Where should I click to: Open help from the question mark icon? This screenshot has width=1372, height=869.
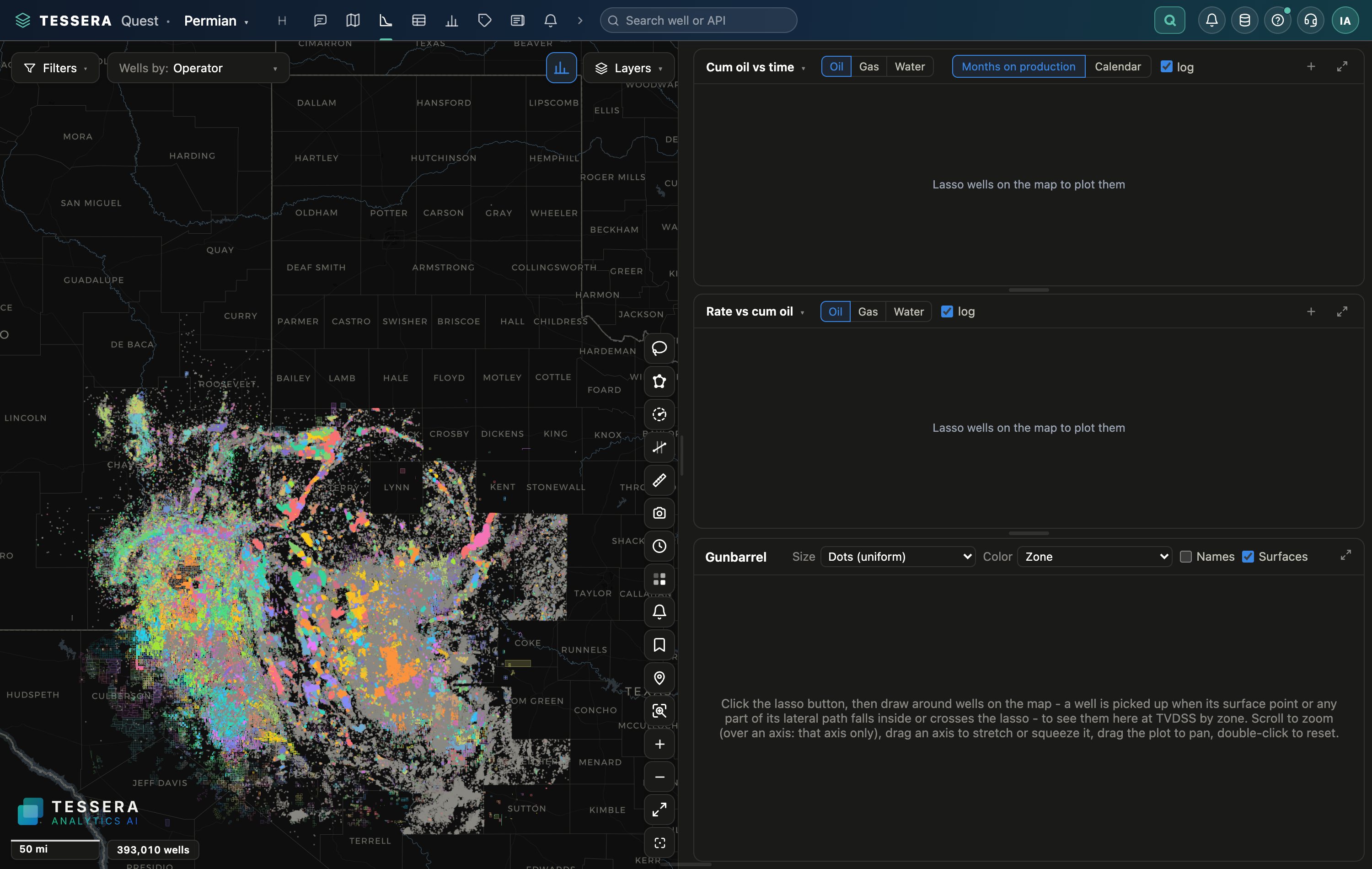(1277, 21)
